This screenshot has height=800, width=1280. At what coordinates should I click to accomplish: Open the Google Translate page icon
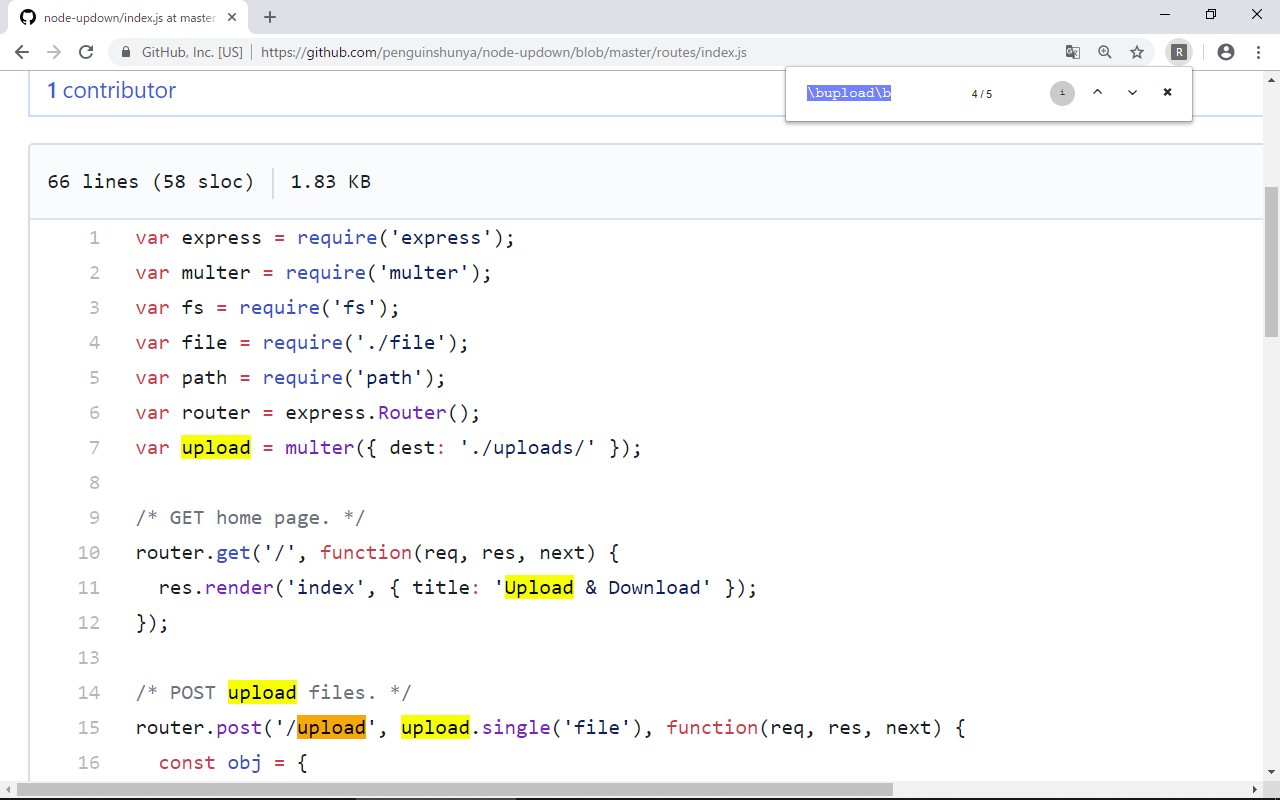tap(1073, 52)
